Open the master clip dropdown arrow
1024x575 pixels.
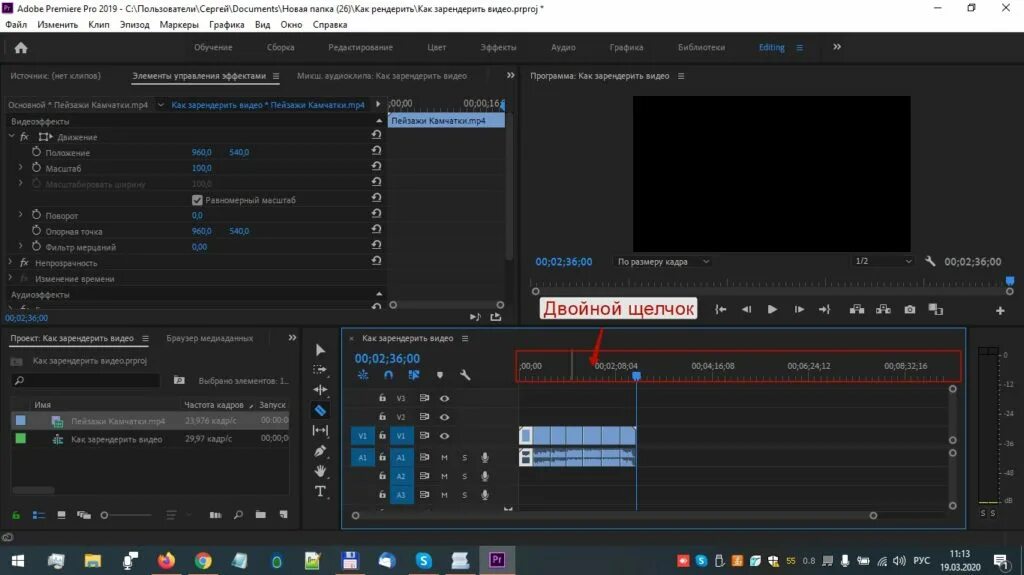(161, 105)
